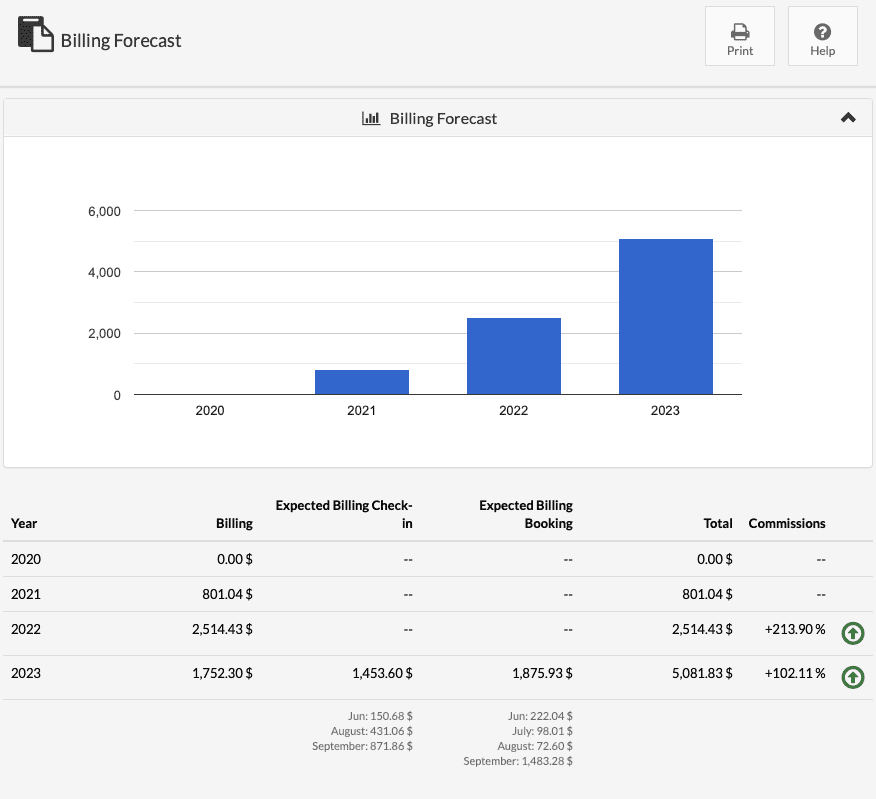
Task: Click the 2023 bar in the chart
Action: 665,317
